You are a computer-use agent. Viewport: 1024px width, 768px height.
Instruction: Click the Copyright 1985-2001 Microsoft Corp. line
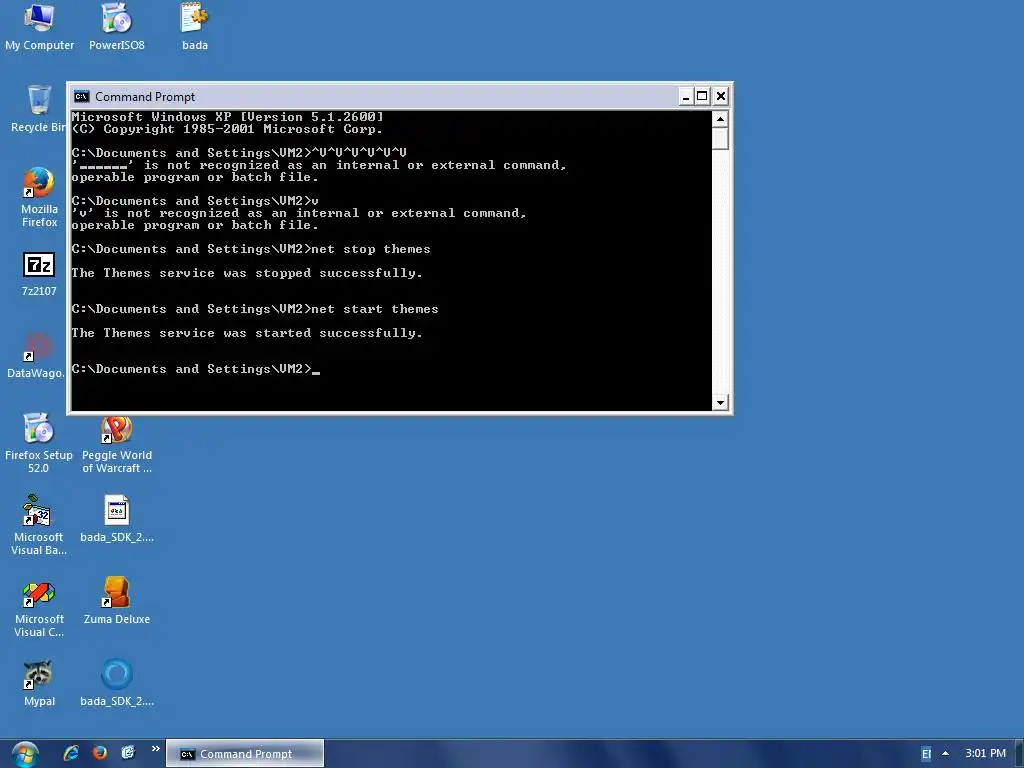click(227, 129)
